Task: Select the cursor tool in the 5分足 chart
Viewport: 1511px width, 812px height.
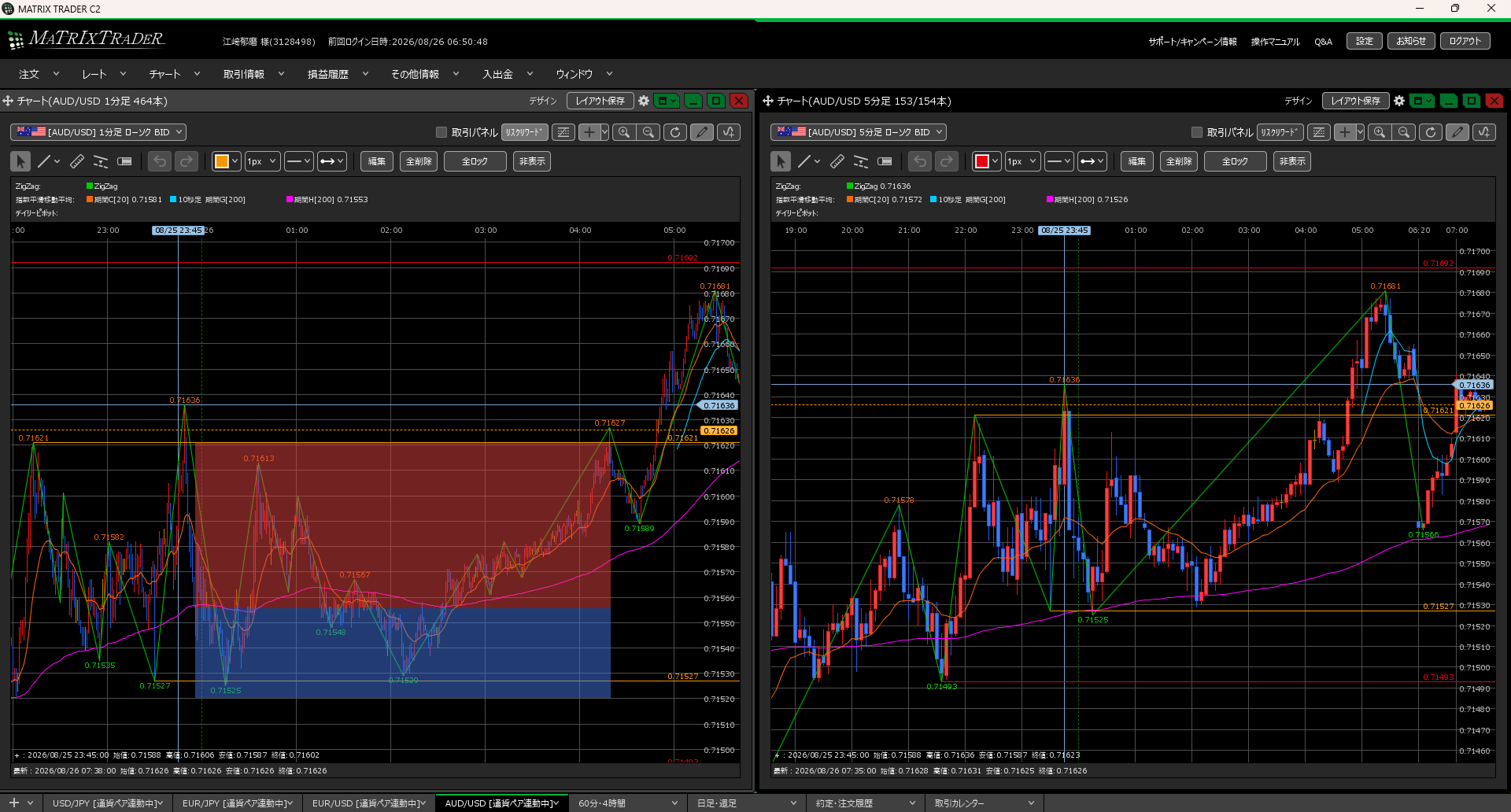Action: click(781, 161)
